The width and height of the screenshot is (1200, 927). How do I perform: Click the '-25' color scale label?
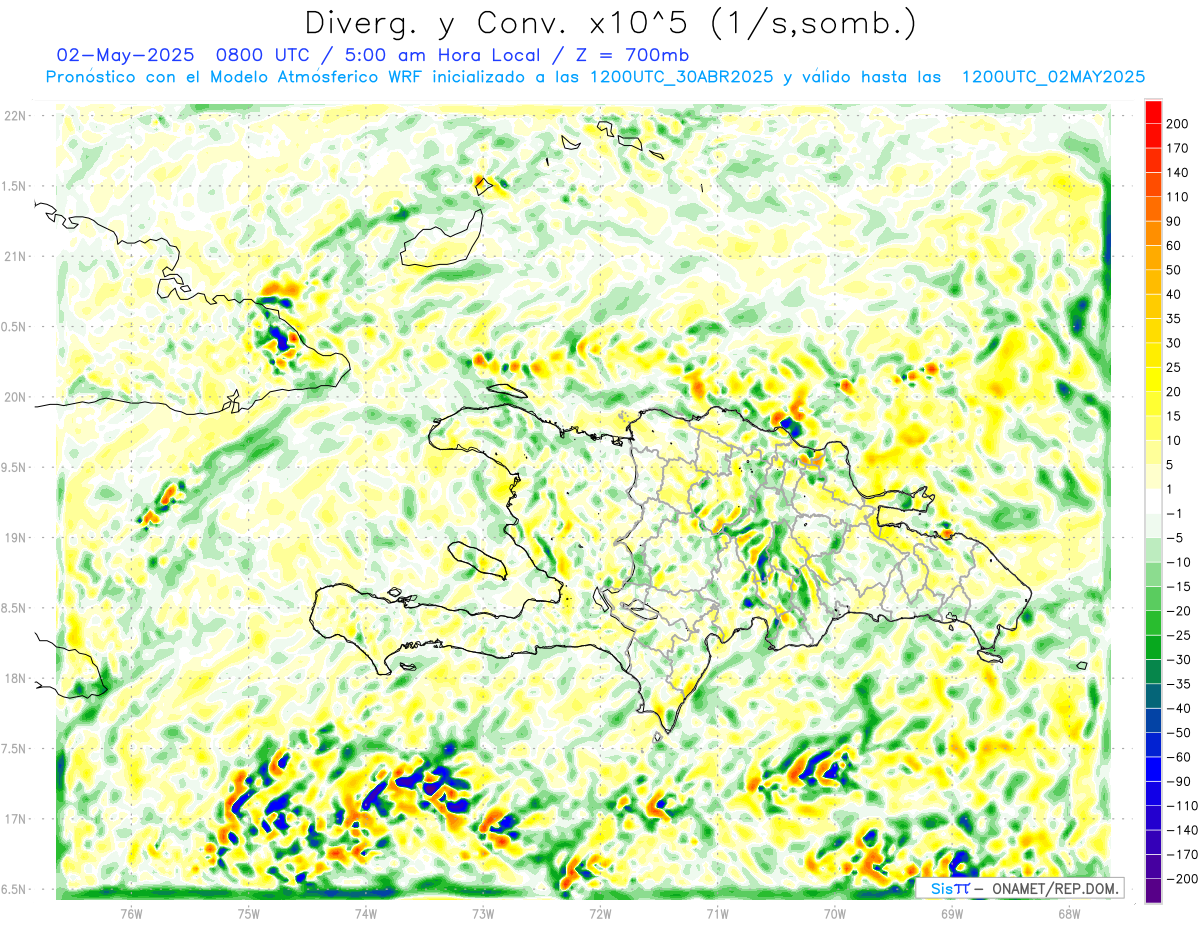tap(1179, 636)
